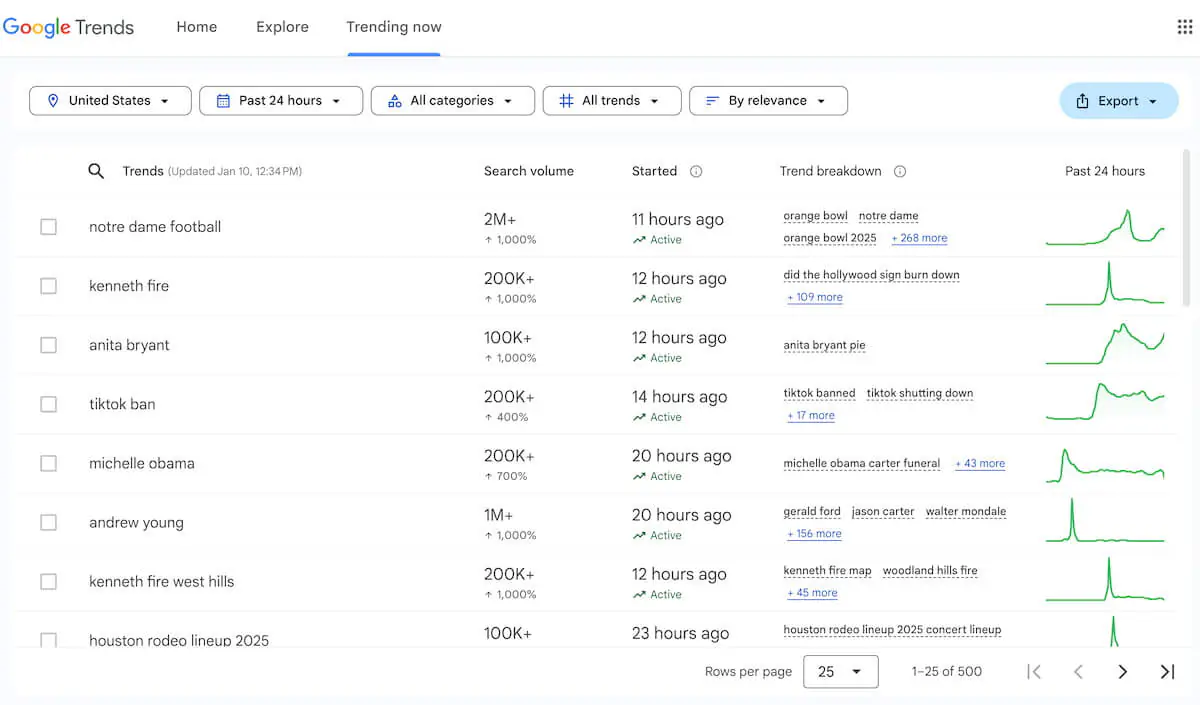This screenshot has width=1200, height=705.
Task: Switch to the Explore tab
Action: pos(282,27)
